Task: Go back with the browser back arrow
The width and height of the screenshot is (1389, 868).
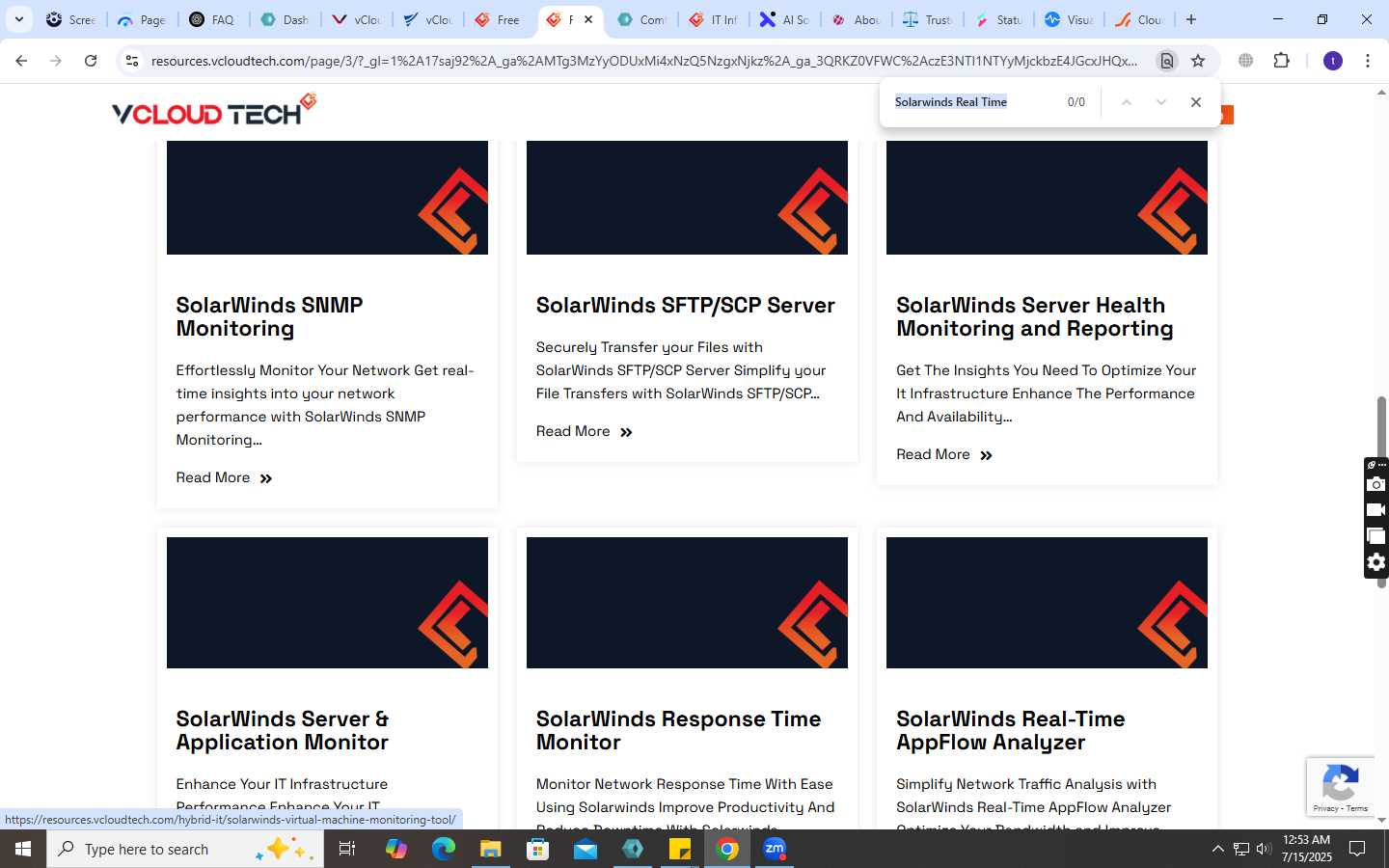Action: click(21, 61)
